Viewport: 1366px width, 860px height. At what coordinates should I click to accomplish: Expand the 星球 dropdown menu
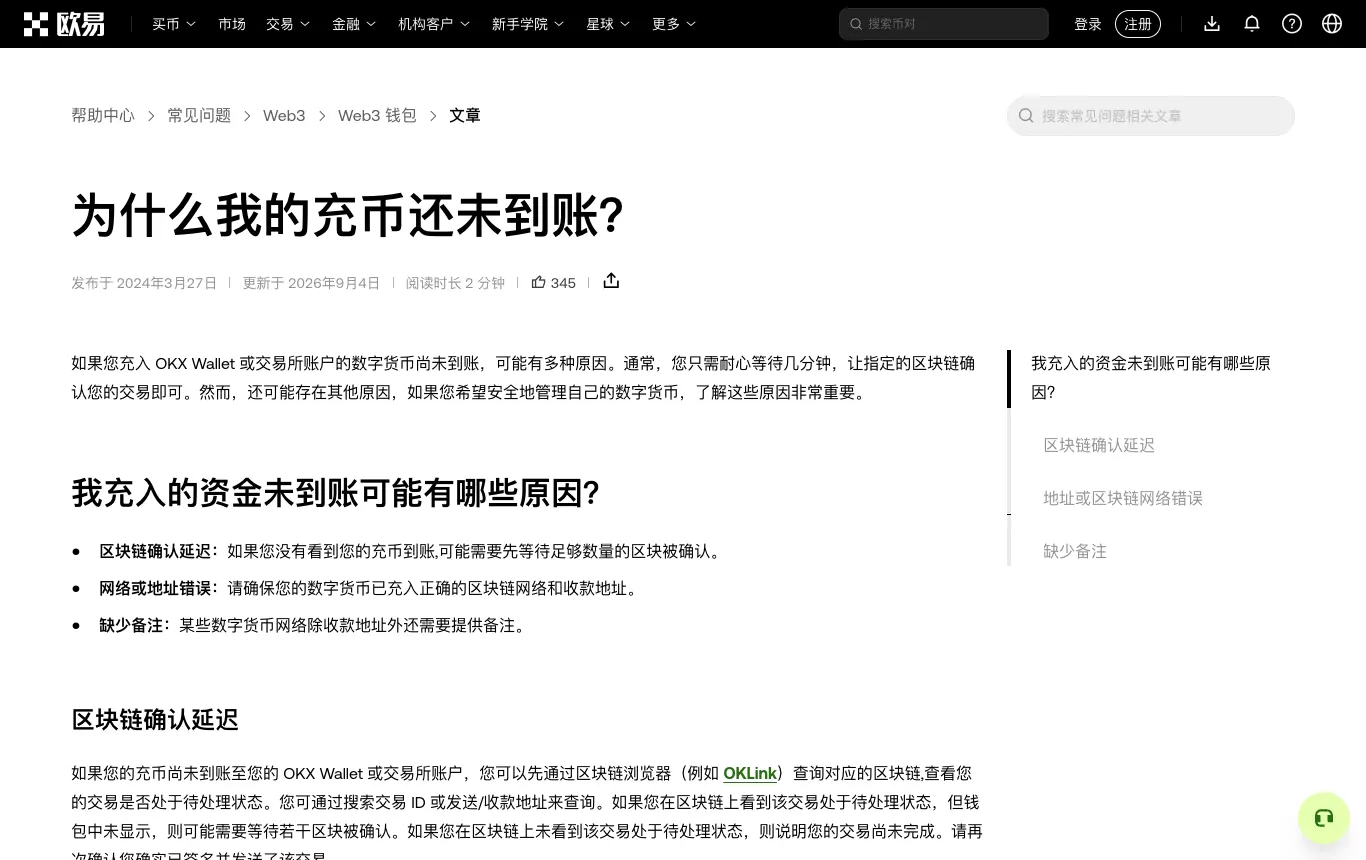[x=608, y=24]
